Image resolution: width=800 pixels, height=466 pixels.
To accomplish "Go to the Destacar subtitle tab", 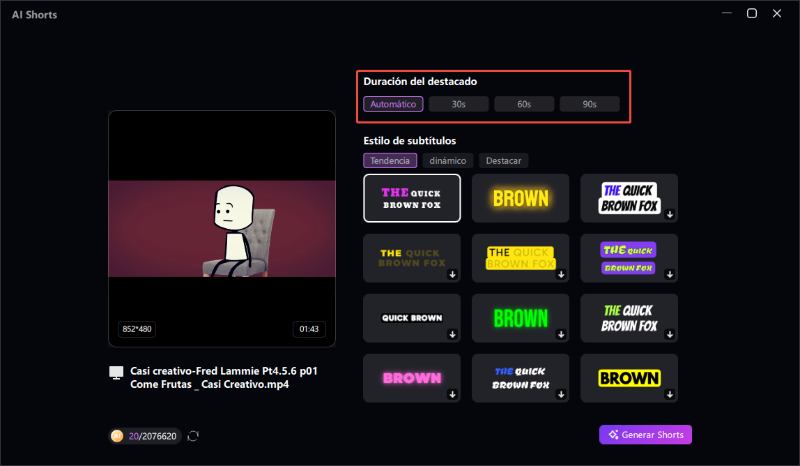I will [x=503, y=160].
